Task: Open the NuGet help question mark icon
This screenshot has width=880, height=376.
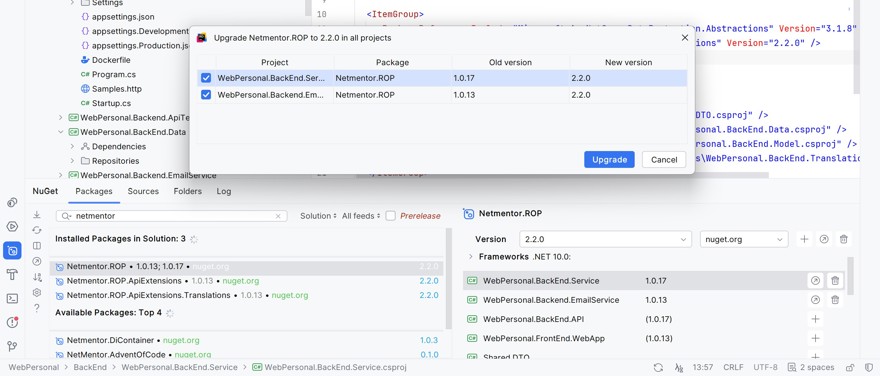Action: [x=37, y=308]
